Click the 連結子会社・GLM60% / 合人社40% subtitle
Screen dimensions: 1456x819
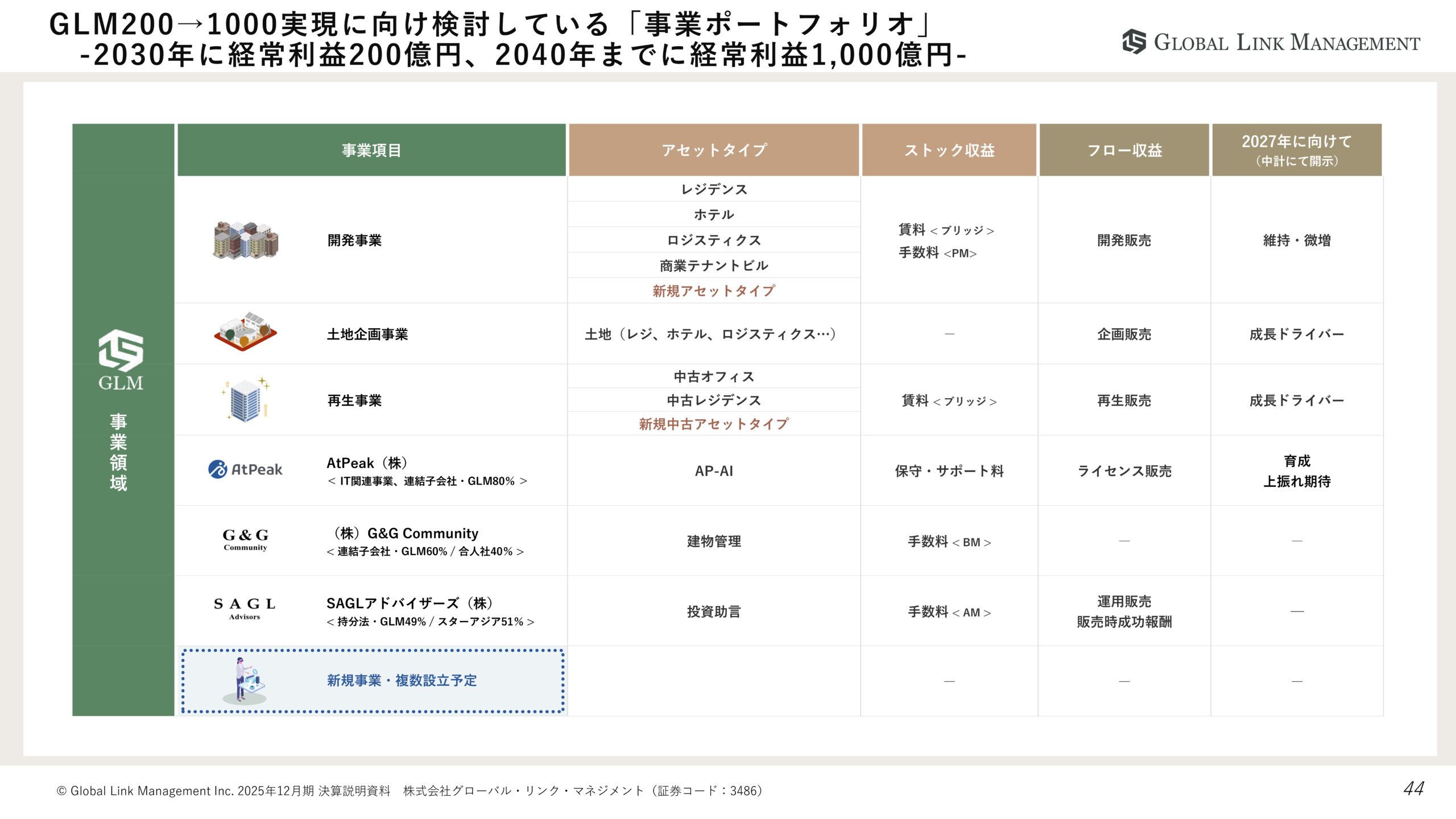425,551
